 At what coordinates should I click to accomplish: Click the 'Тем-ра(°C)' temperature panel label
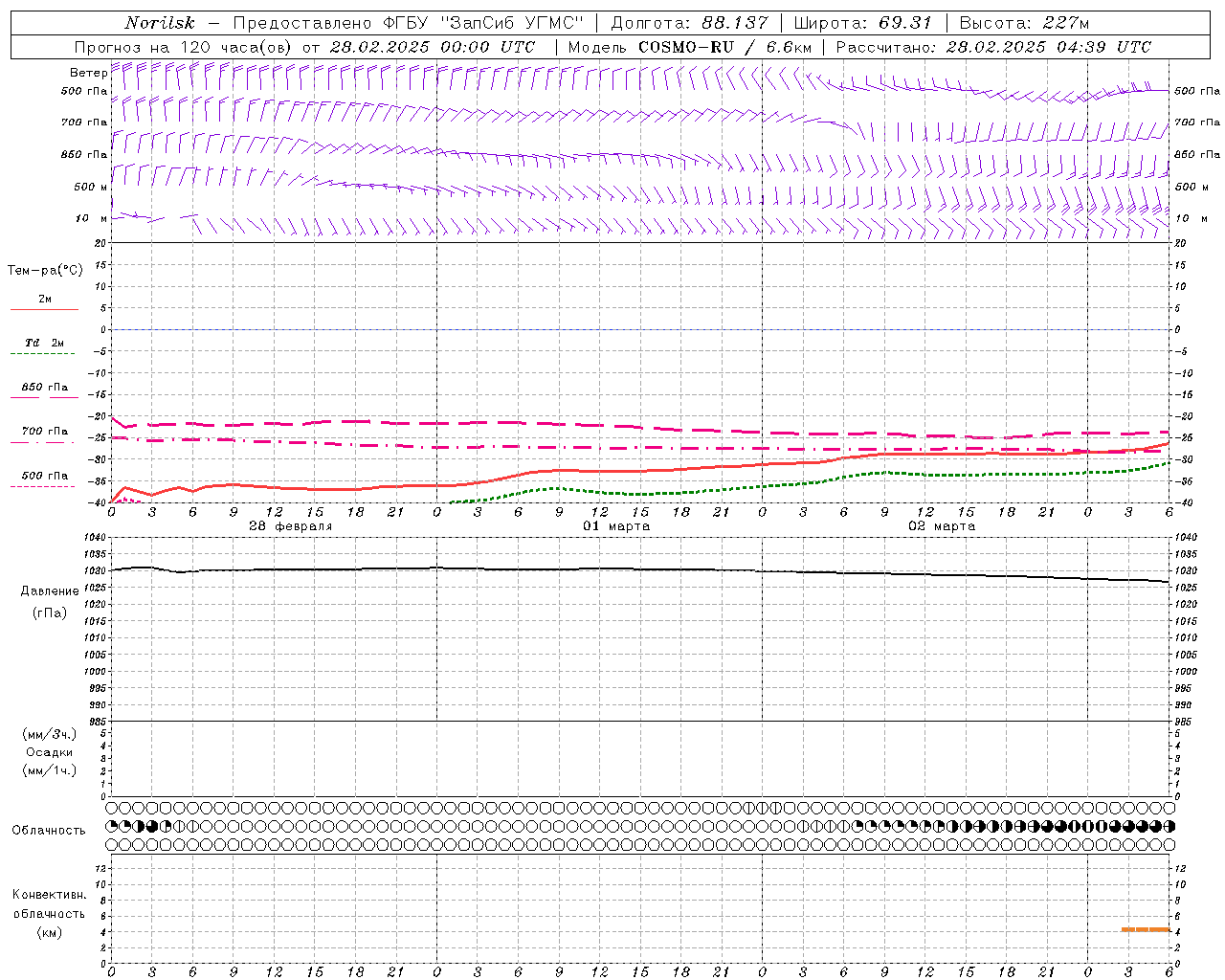pyautogui.click(x=45, y=270)
